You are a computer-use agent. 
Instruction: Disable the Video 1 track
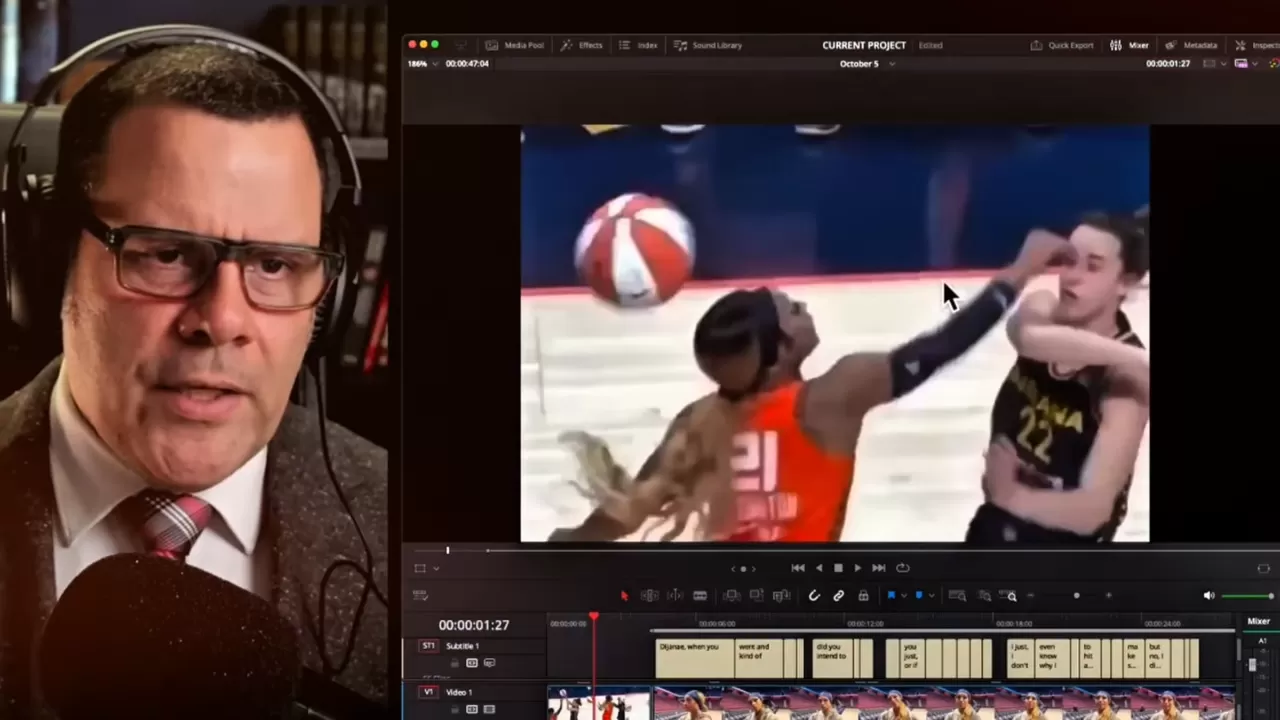tap(489, 709)
